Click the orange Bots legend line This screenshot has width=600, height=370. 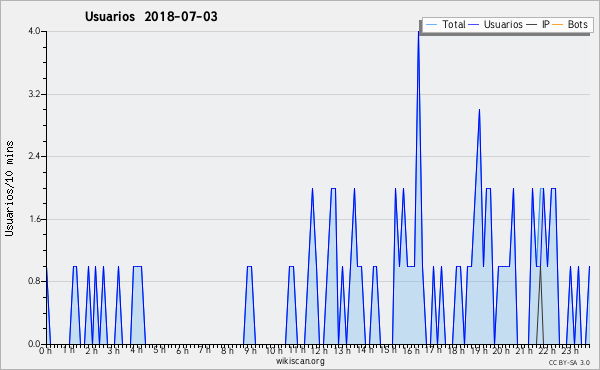(x=558, y=25)
